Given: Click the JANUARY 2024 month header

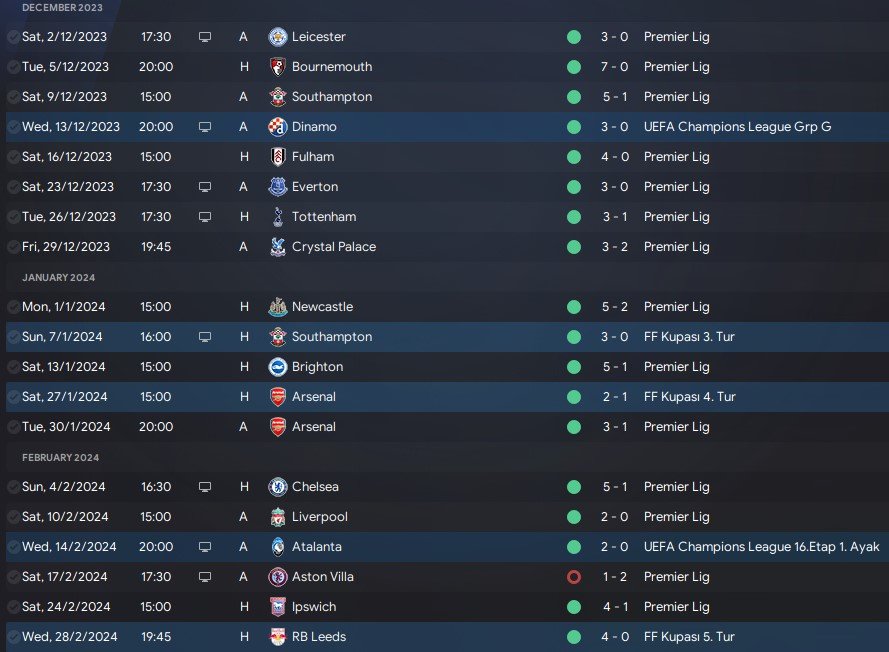Looking at the screenshot, I should click(x=58, y=278).
